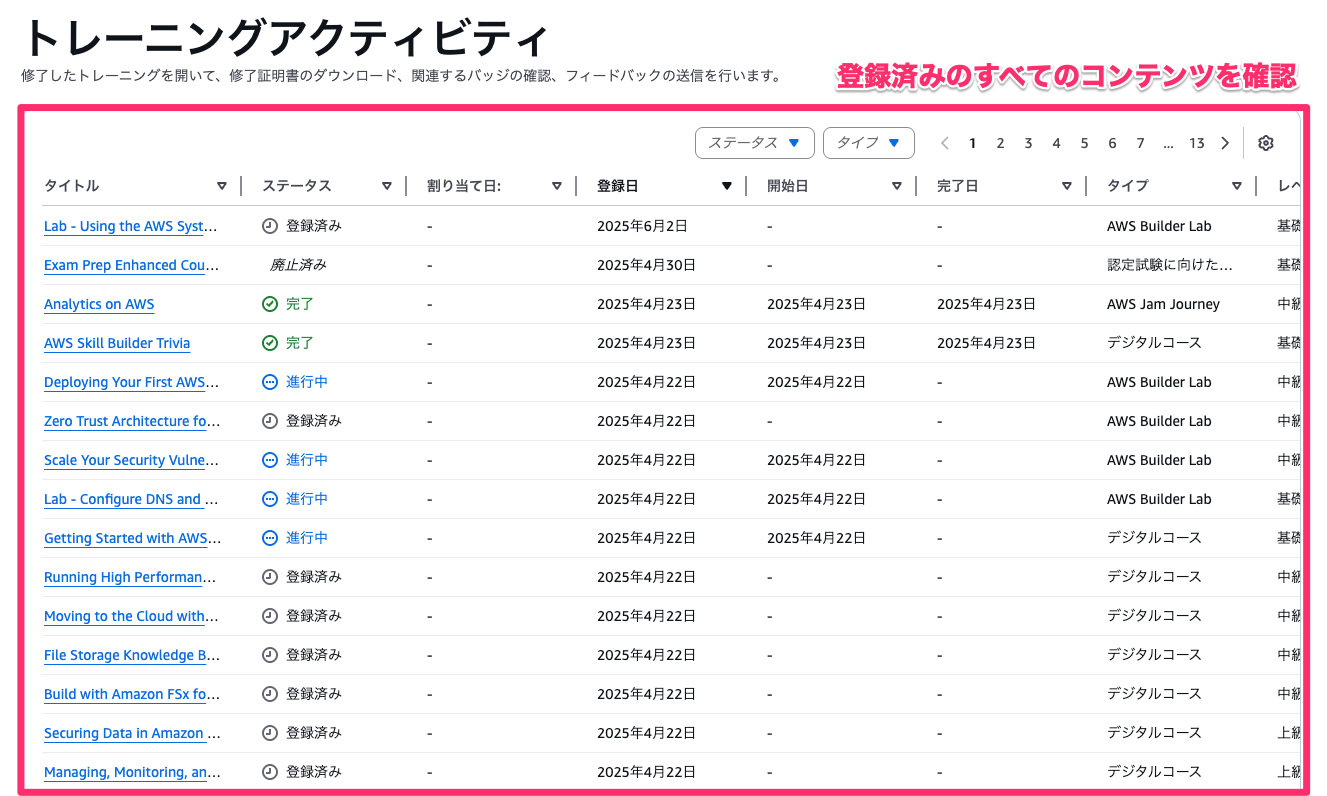This screenshot has width=1327, height=796.
Task: Sort by 登録日 column triangle
Action: coord(727,186)
